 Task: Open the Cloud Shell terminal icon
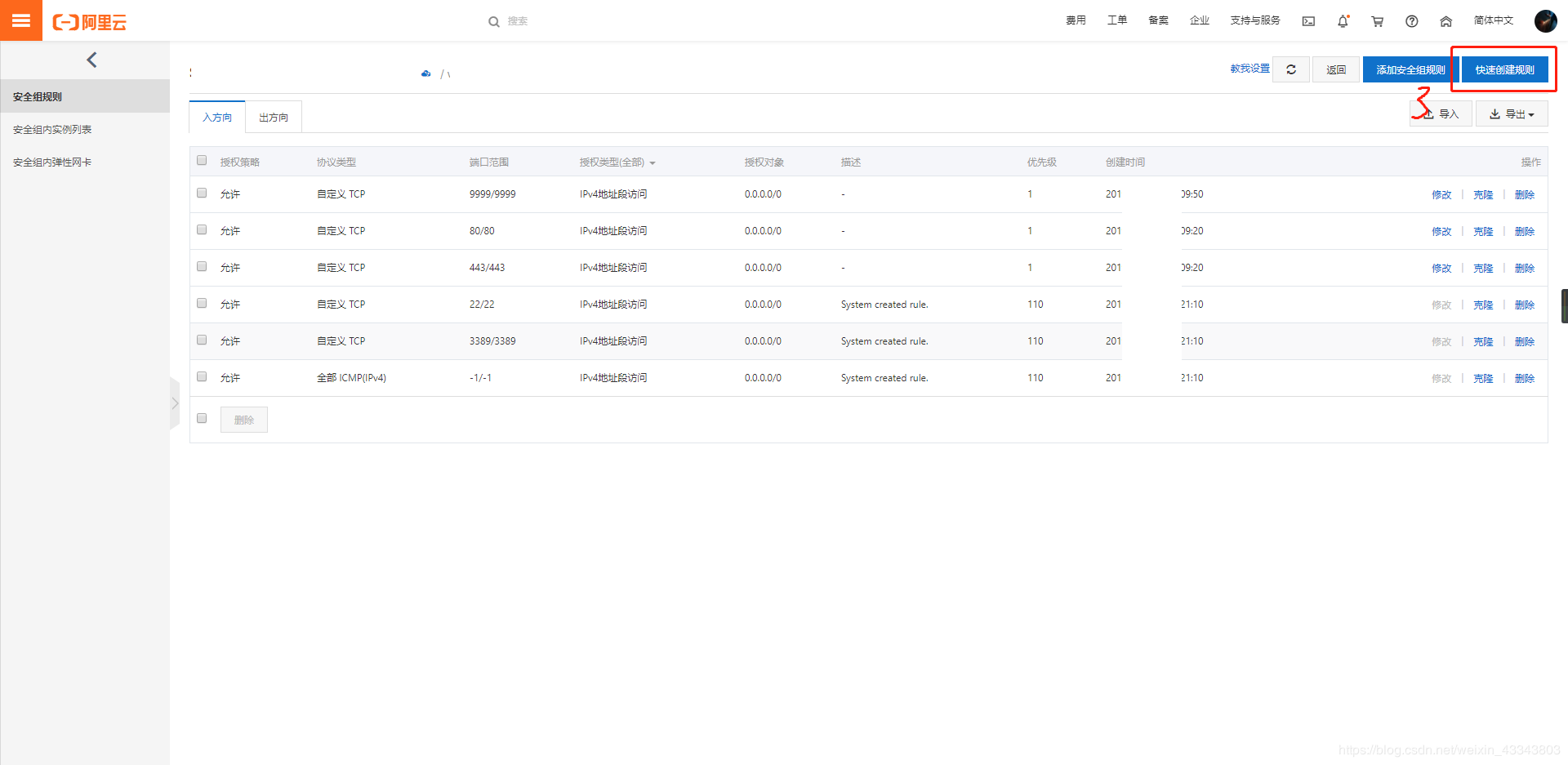(1308, 21)
